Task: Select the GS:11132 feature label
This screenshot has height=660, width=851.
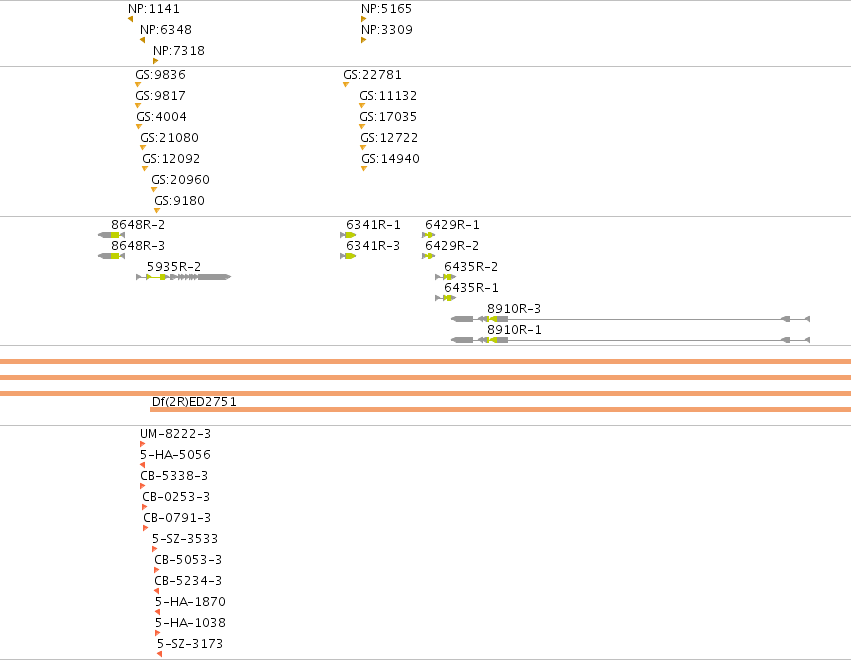Action: (x=388, y=96)
